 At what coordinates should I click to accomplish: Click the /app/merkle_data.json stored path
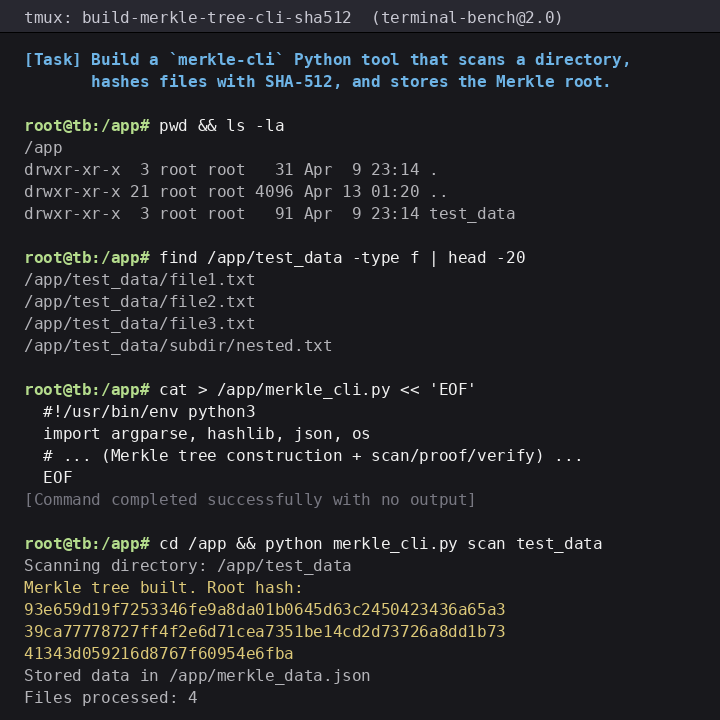coord(270,676)
